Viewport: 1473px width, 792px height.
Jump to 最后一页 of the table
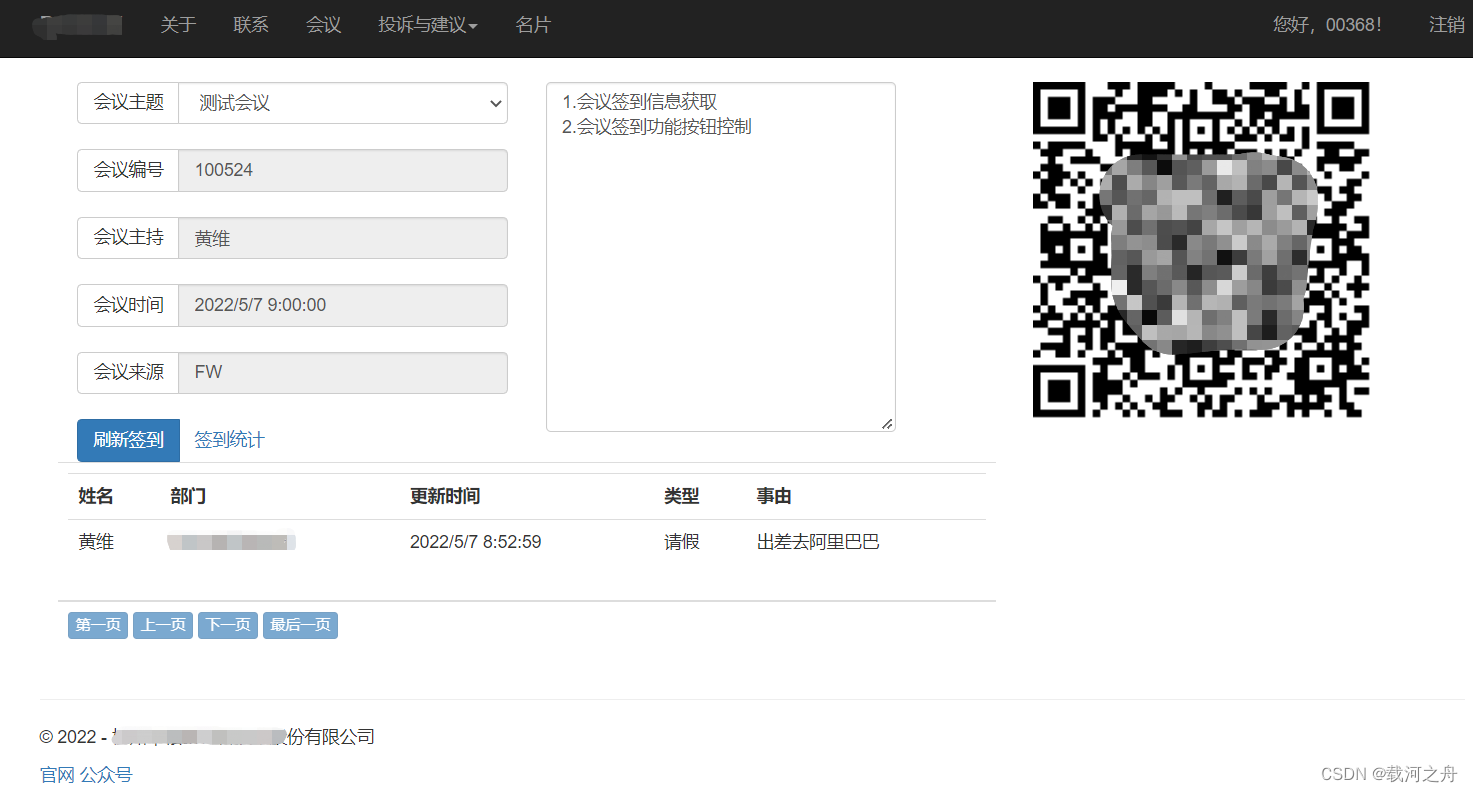(300, 625)
